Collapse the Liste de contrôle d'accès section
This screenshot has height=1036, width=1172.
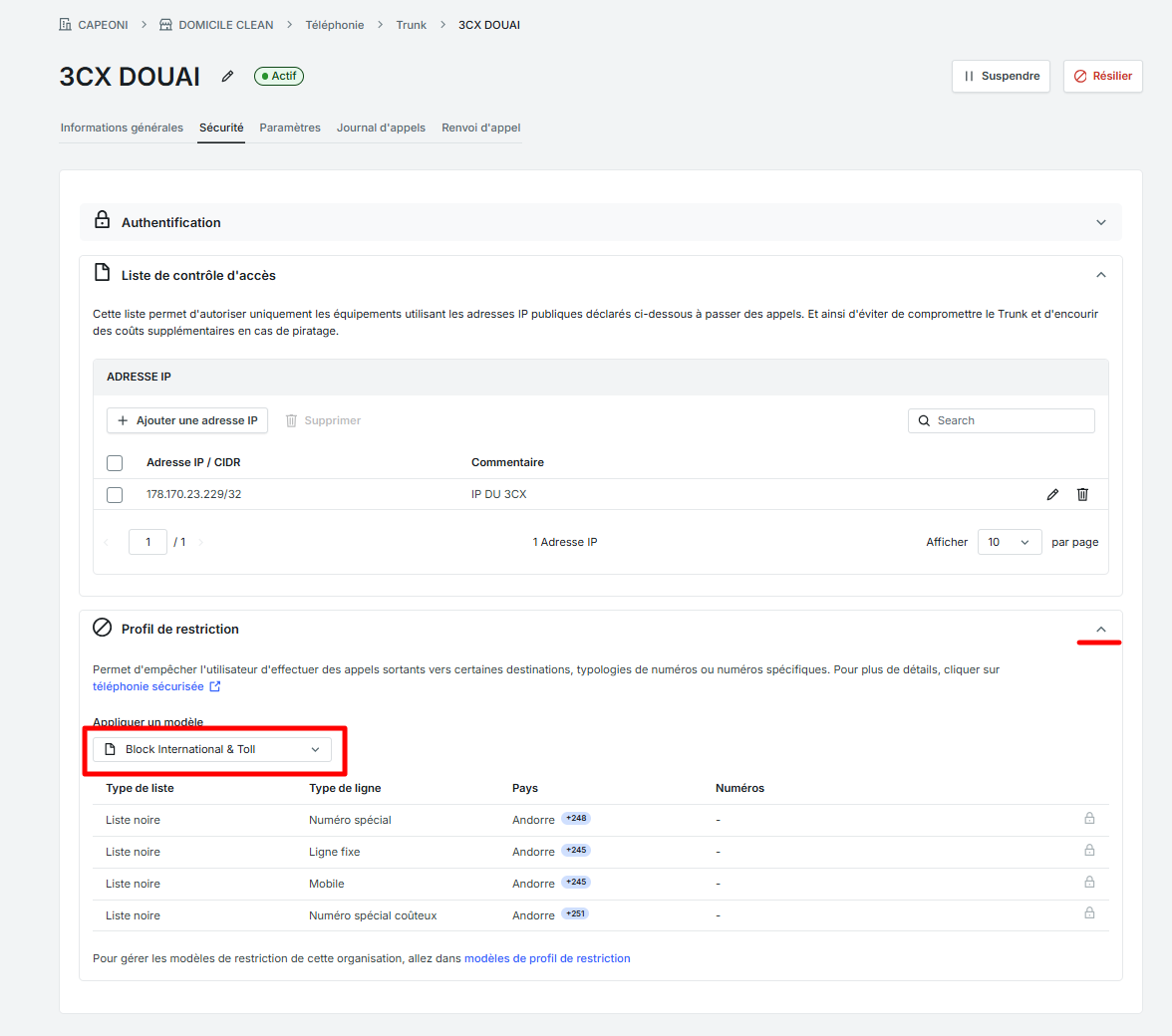[x=1101, y=275]
